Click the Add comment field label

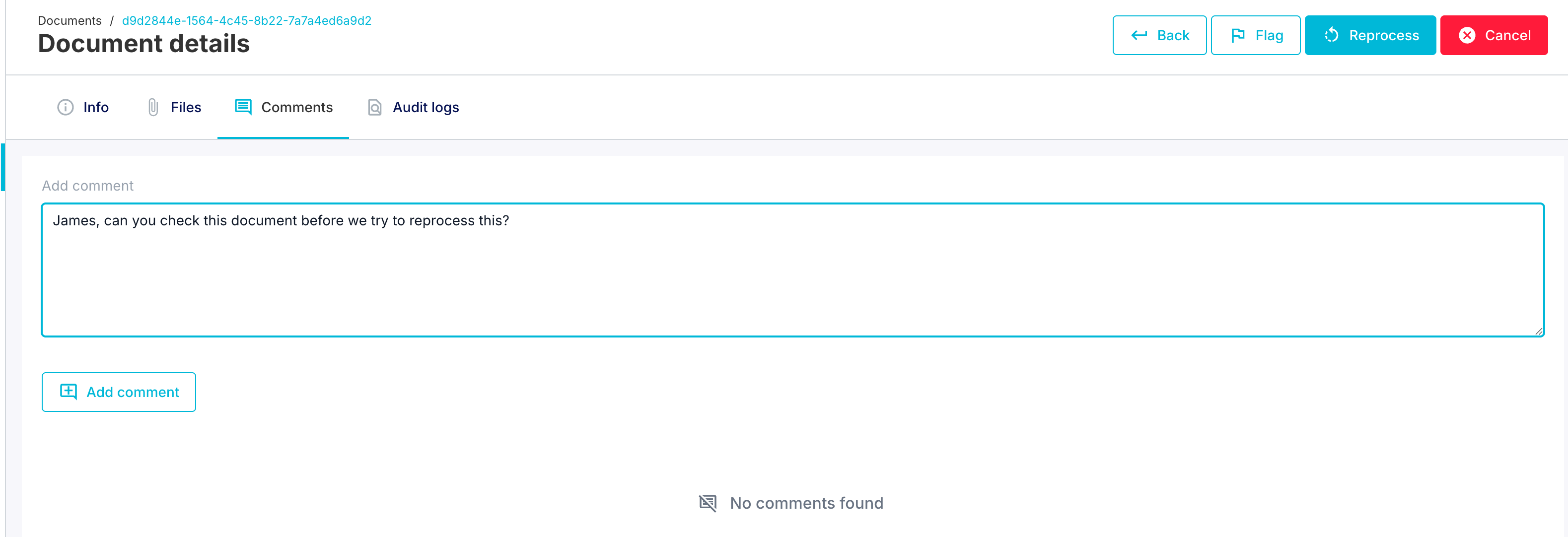87,186
